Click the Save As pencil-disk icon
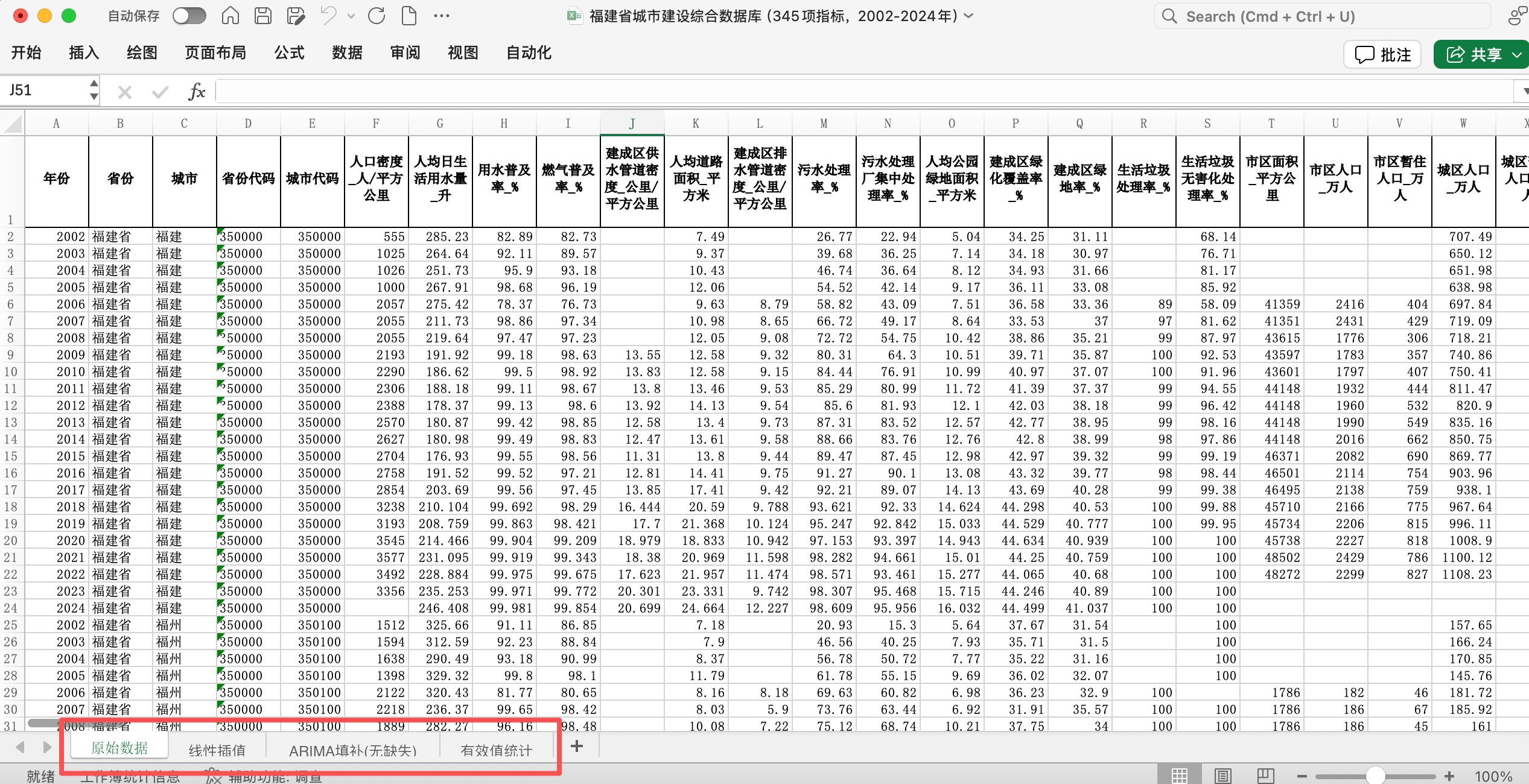This screenshot has height=784, width=1529. [295, 16]
